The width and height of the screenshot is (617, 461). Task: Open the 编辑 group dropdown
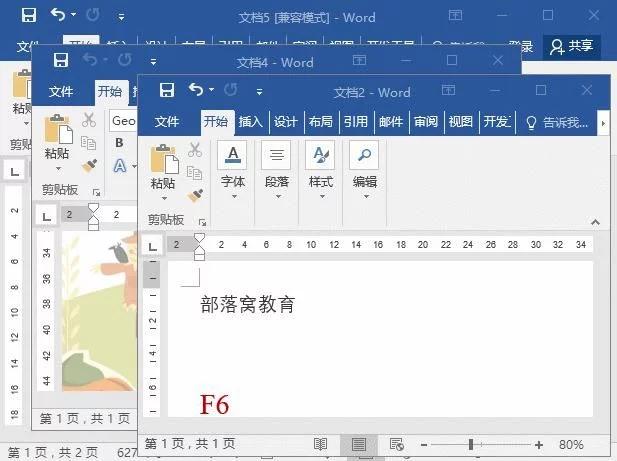(x=365, y=170)
